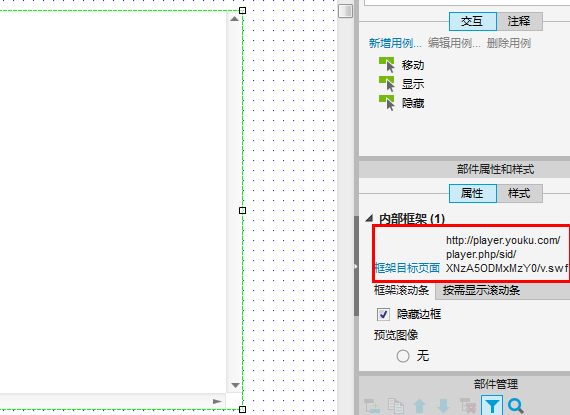
Task: Click the 新增用例... link
Action: [395, 43]
